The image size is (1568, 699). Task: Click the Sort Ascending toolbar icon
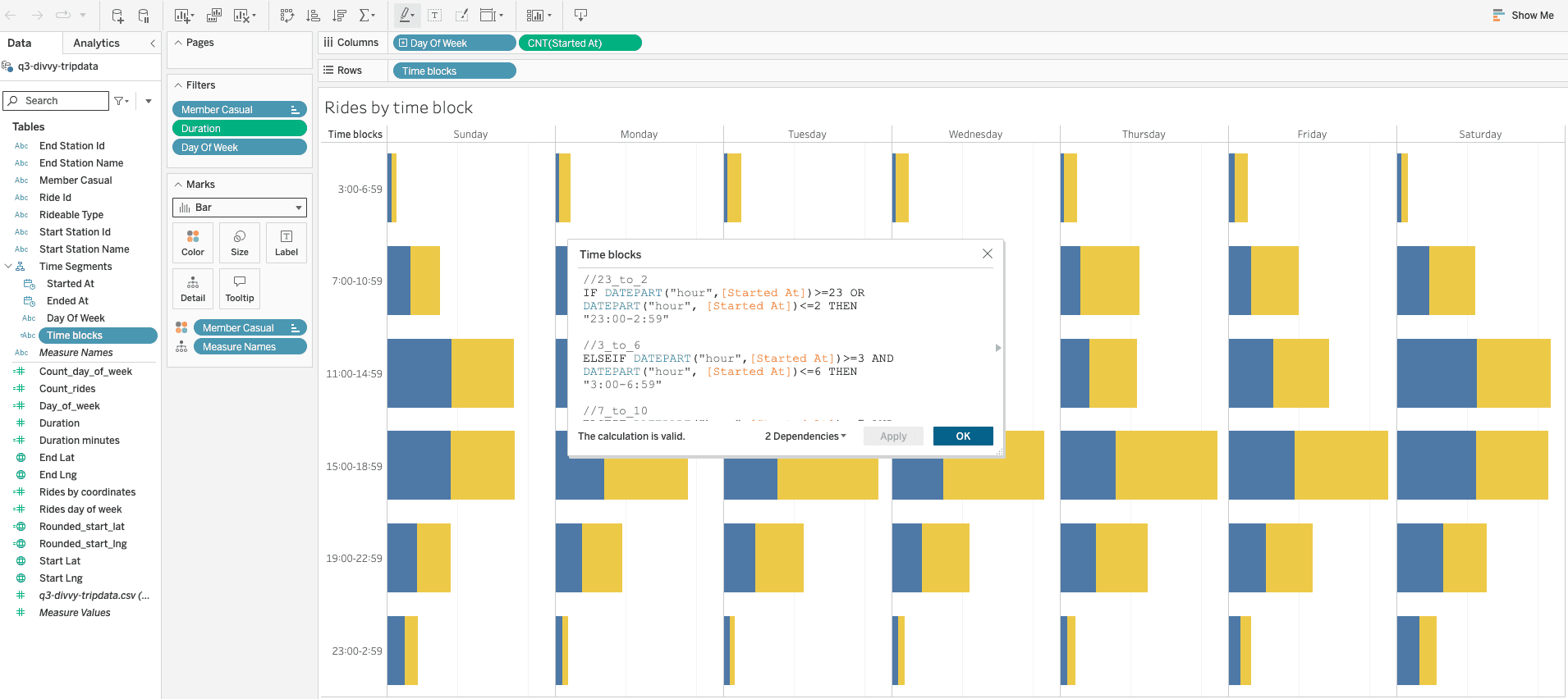pos(313,16)
